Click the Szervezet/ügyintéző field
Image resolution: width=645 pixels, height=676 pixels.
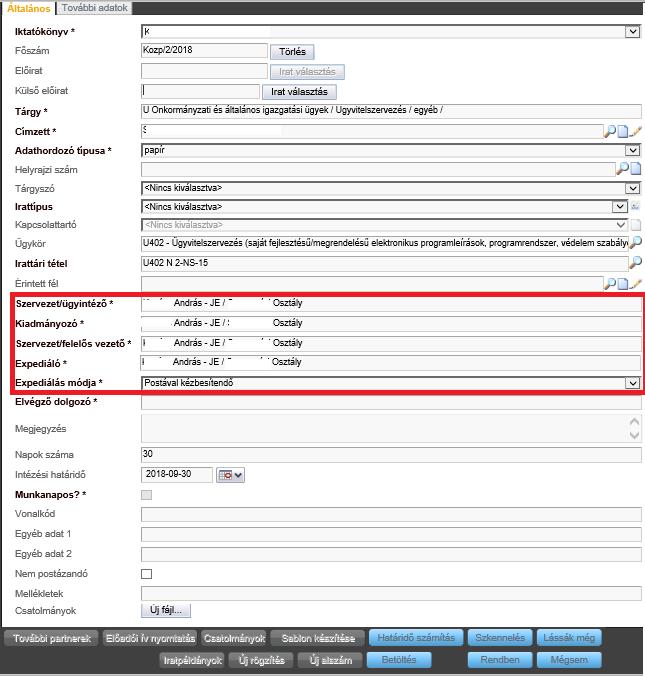(391, 304)
